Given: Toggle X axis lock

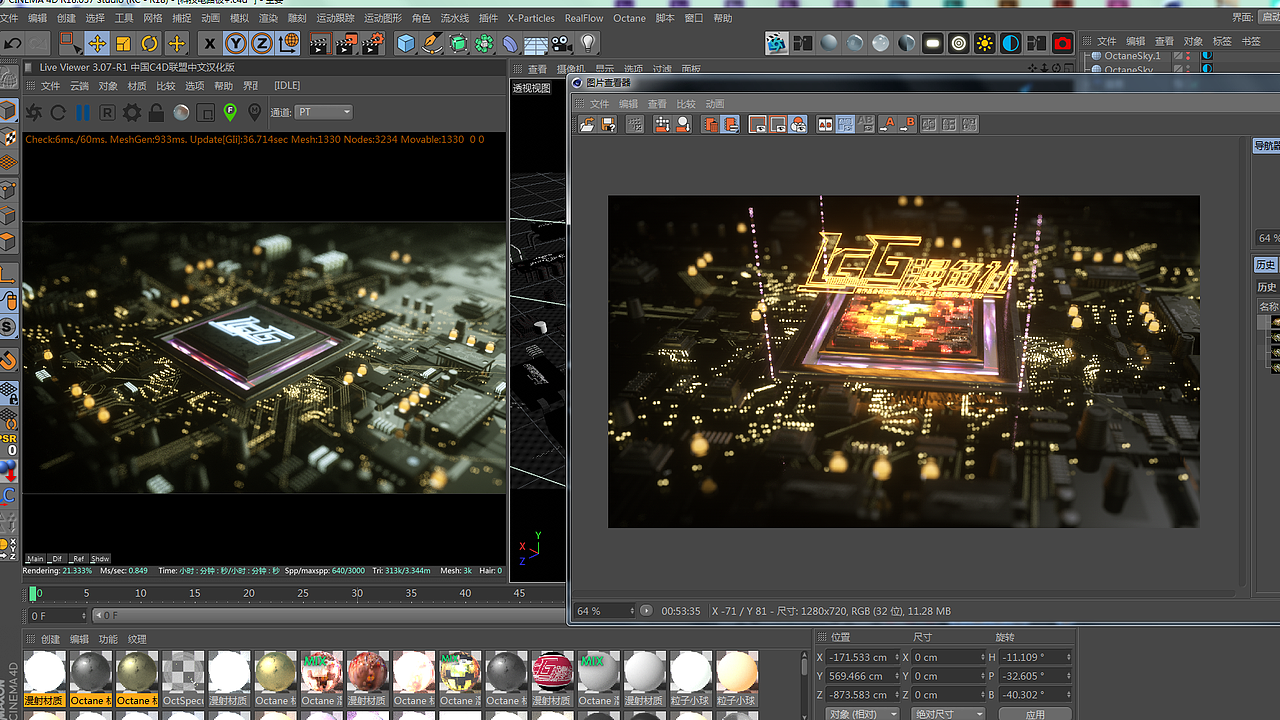Looking at the screenshot, I should [209, 43].
